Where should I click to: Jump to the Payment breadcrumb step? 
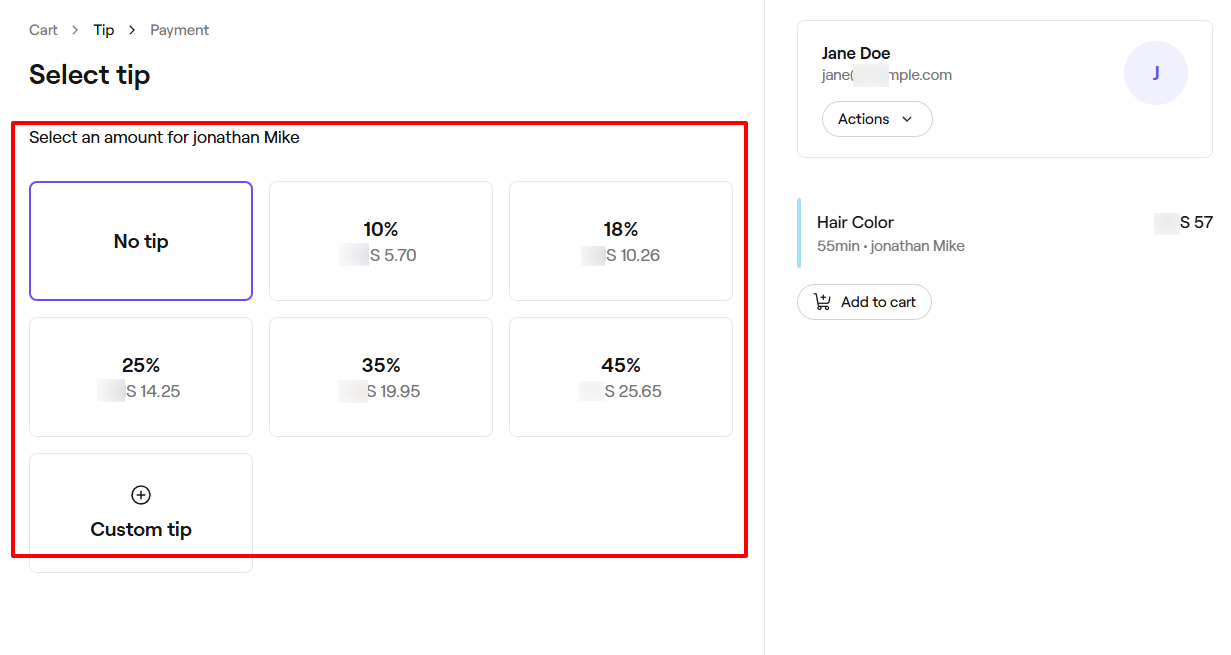pyautogui.click(x=180, y=30)
